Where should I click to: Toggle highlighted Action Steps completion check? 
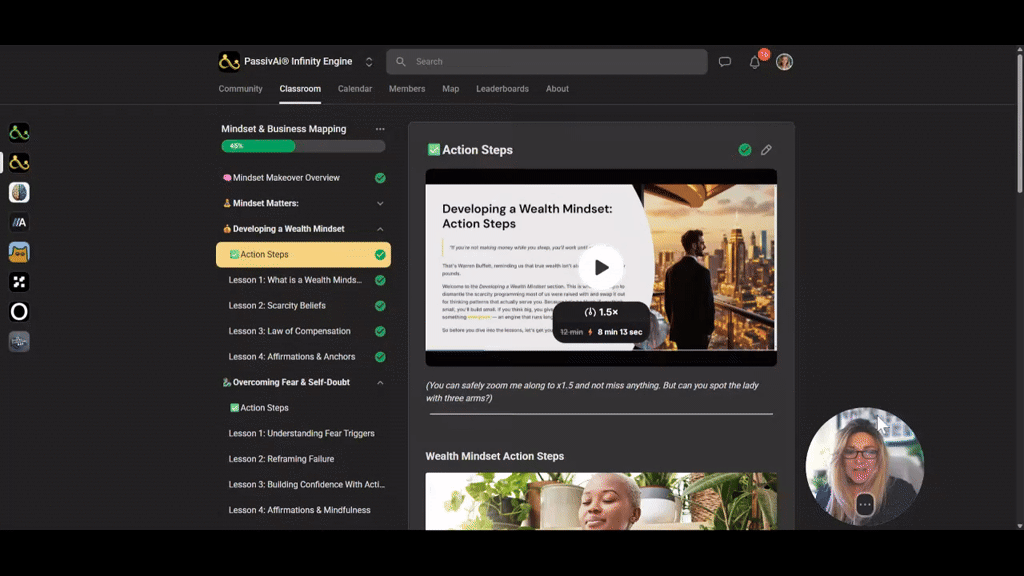pos(380,255)
